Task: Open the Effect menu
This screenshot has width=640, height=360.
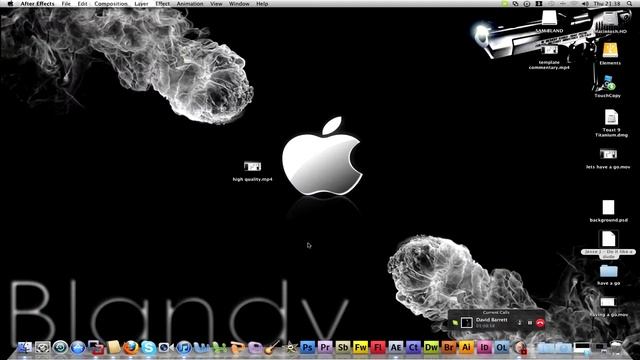Action: tap(162, 4)
